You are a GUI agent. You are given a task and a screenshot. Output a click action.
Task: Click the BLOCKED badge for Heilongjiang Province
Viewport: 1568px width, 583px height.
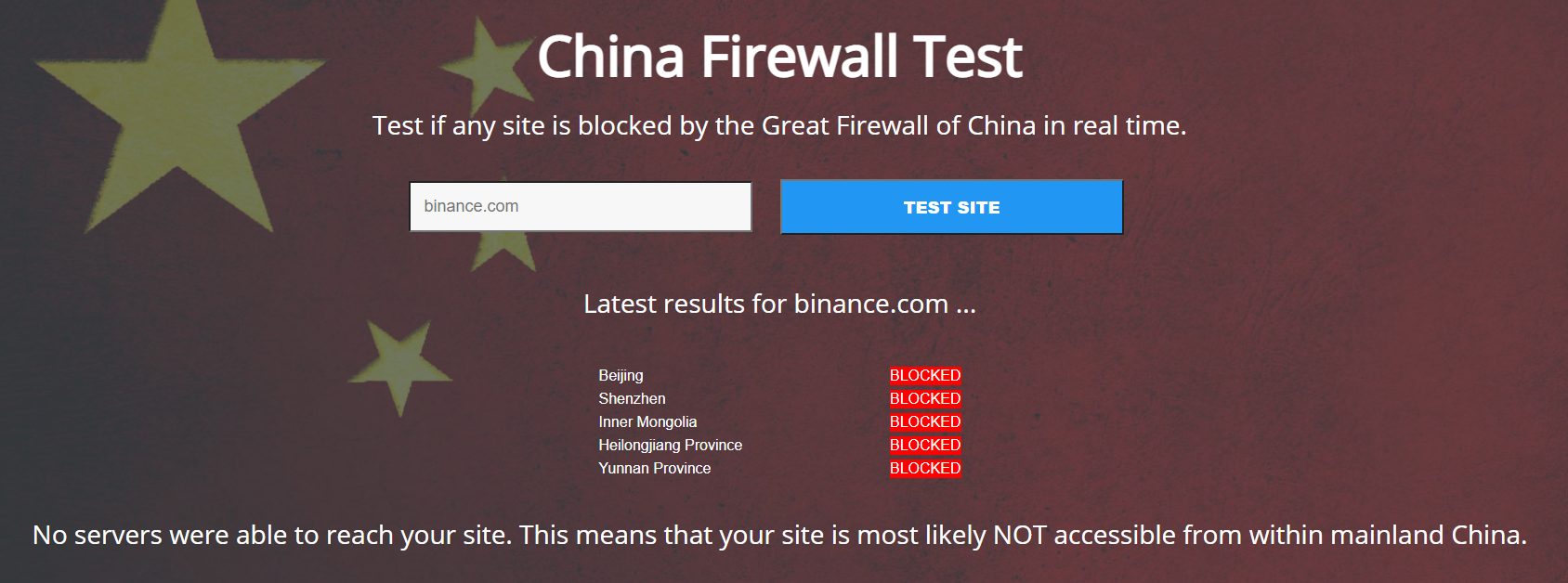[x=925, y=445]
